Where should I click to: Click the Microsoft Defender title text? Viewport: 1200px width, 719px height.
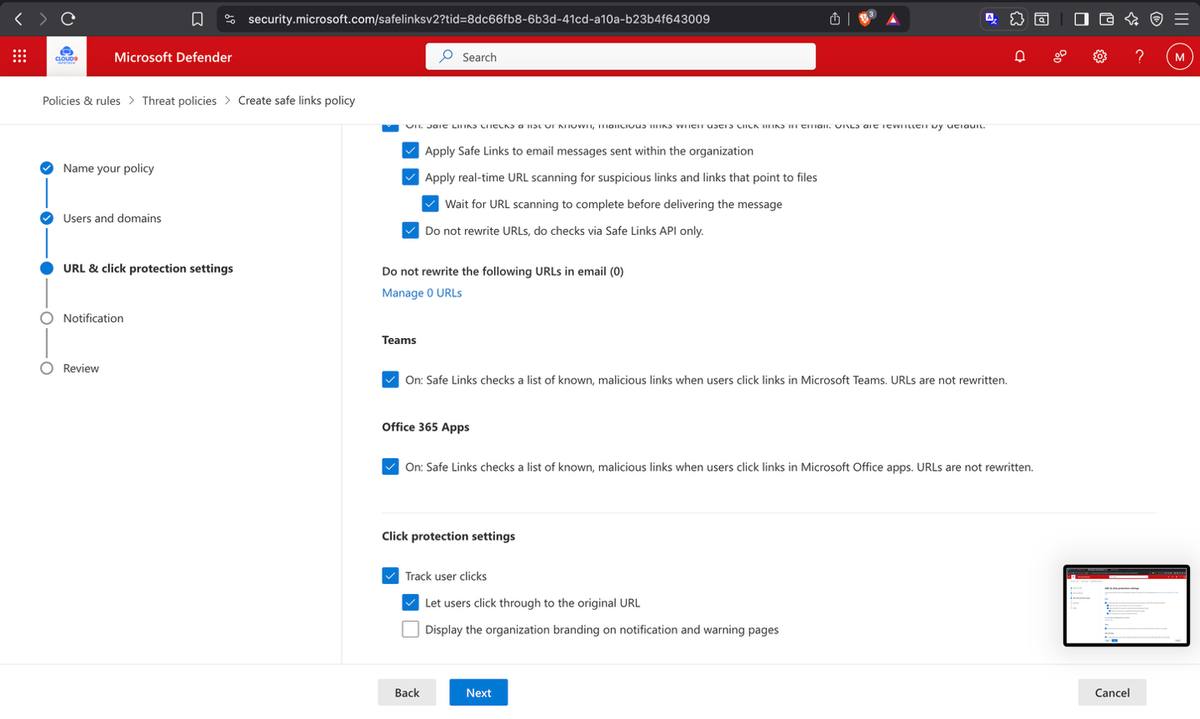coord(173,57)
